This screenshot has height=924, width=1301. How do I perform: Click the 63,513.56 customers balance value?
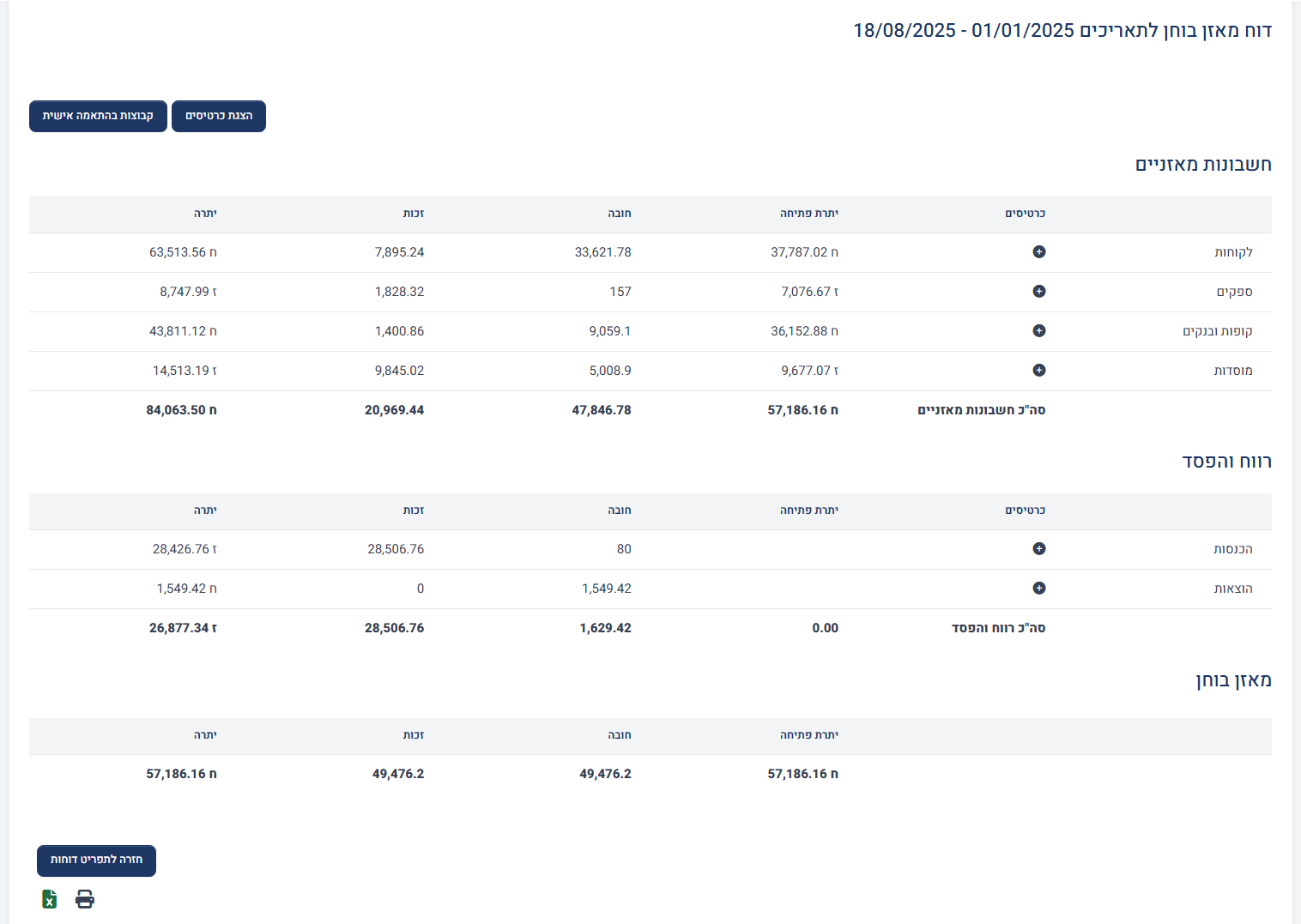(183, 252)
